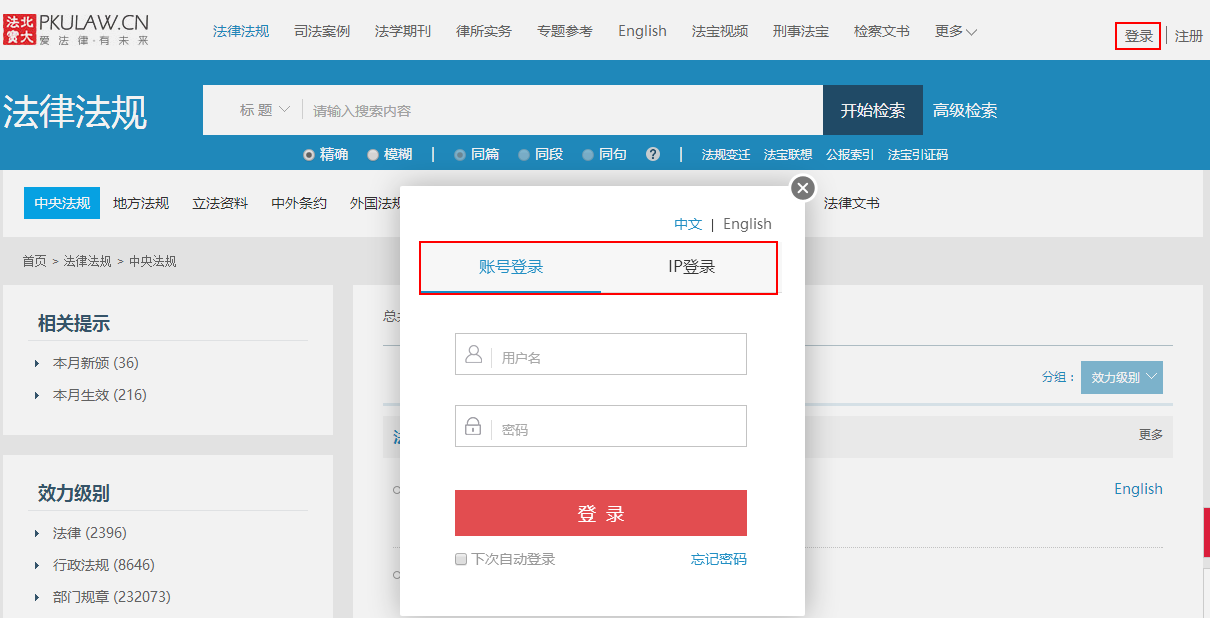
Task: Open English in top navigation
Action: 642,31
